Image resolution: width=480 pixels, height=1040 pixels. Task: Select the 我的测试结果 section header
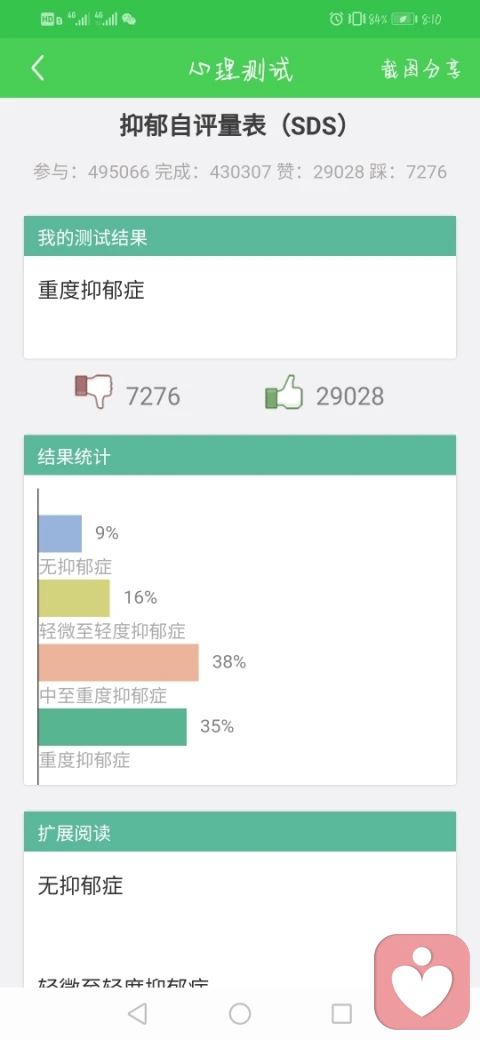[240, 236]
